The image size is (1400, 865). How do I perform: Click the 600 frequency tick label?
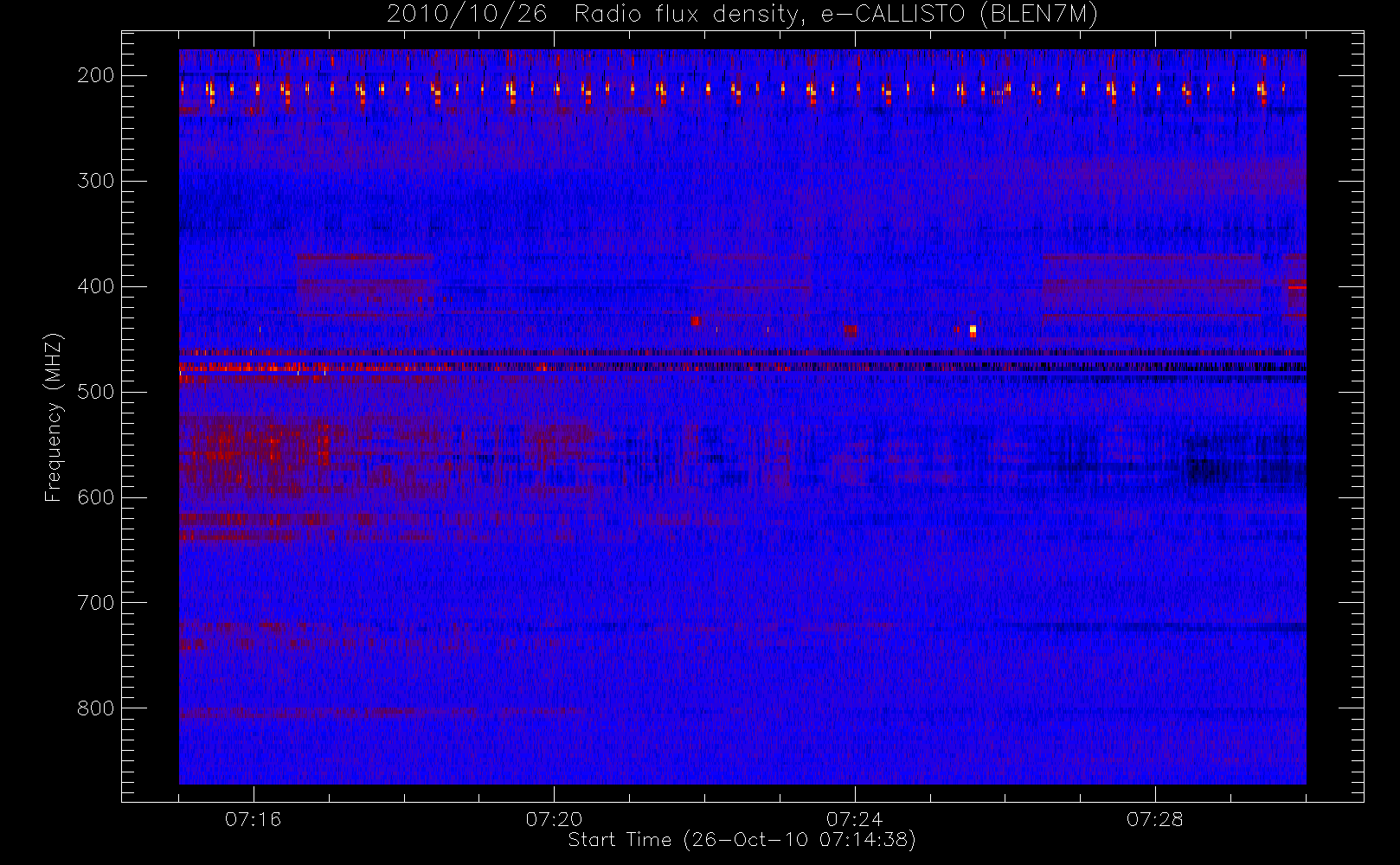click(95, 497)
